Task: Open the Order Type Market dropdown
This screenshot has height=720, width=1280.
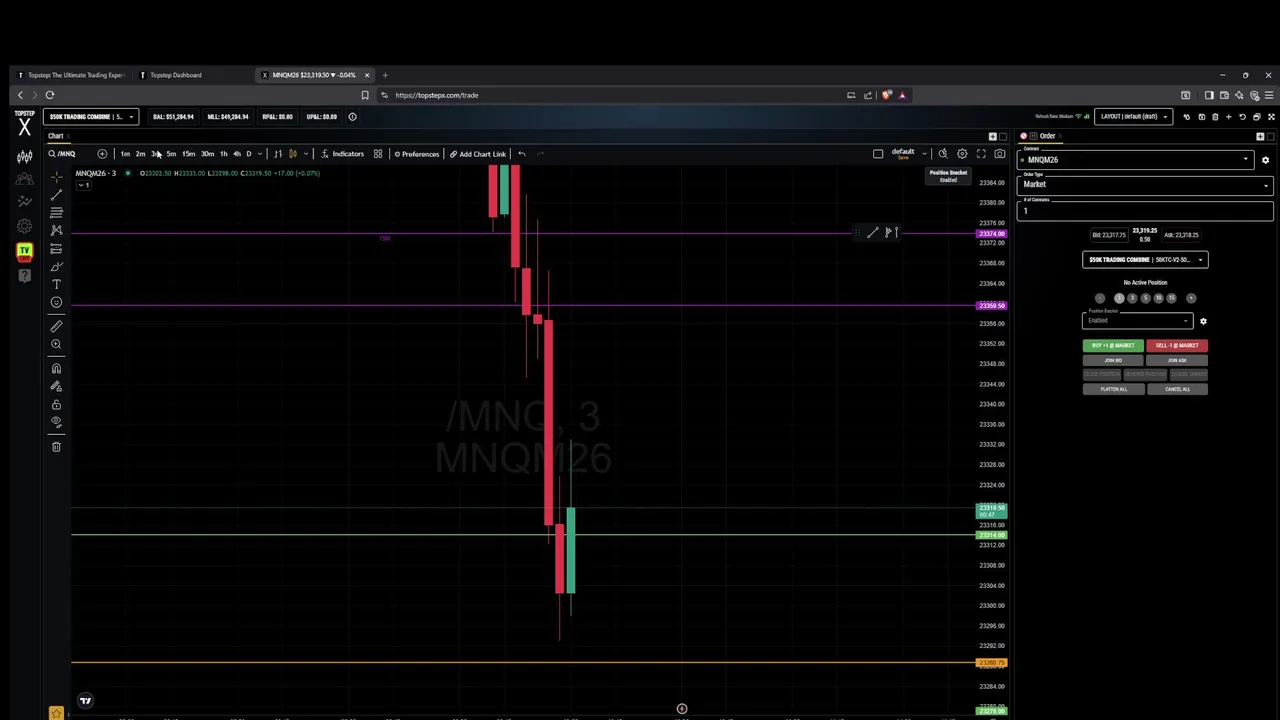Action: 1145,184
